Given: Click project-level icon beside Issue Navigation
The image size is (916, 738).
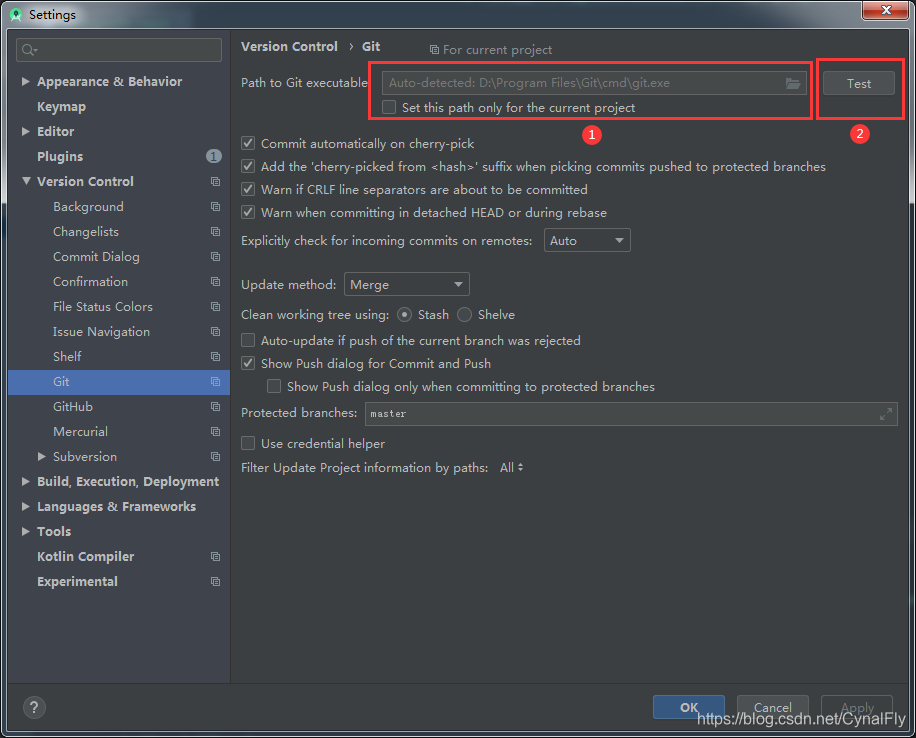Looking at the screenshot, I should [216, 332].
